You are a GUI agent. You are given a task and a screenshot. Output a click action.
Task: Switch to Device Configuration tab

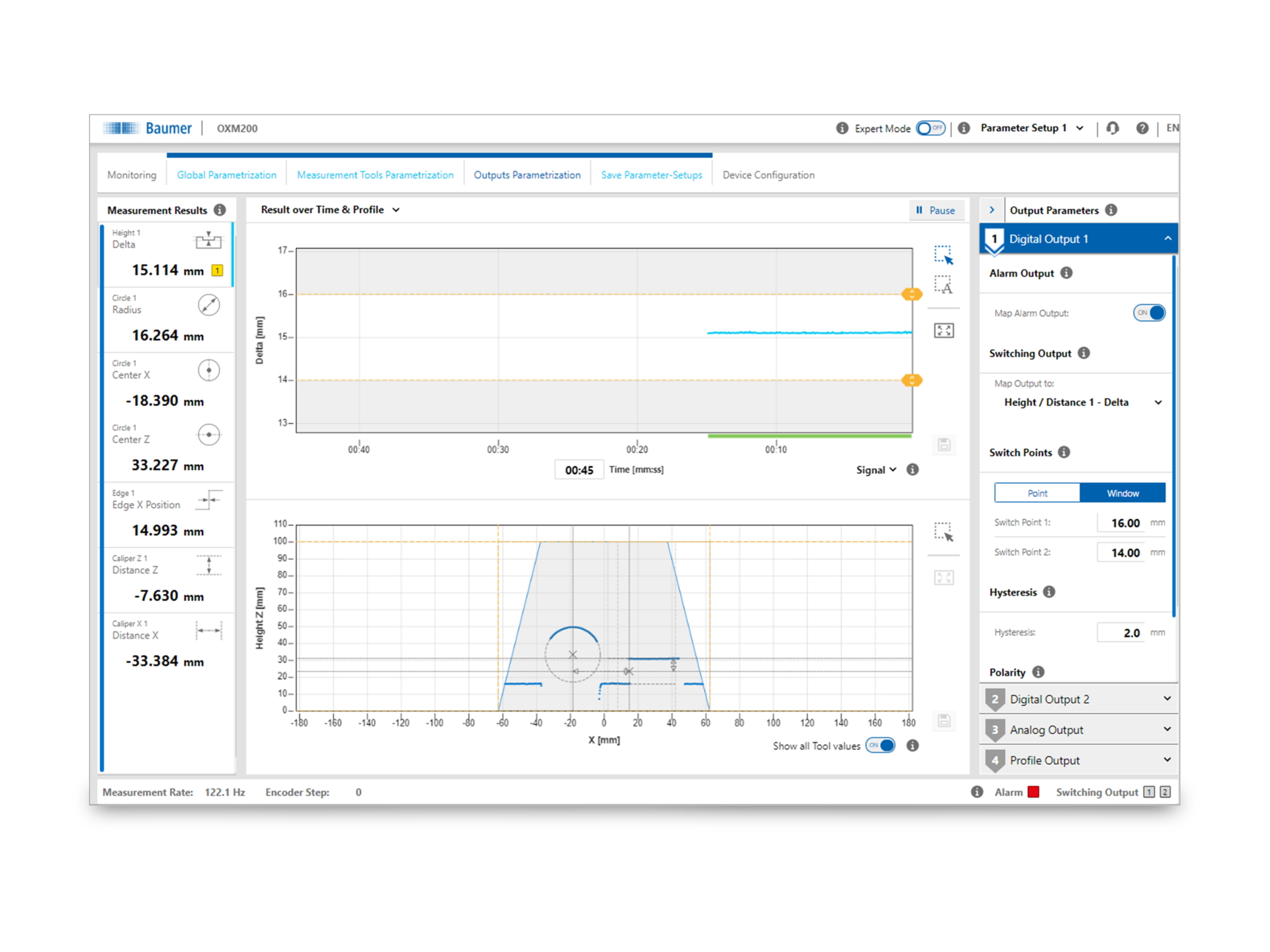768,175
